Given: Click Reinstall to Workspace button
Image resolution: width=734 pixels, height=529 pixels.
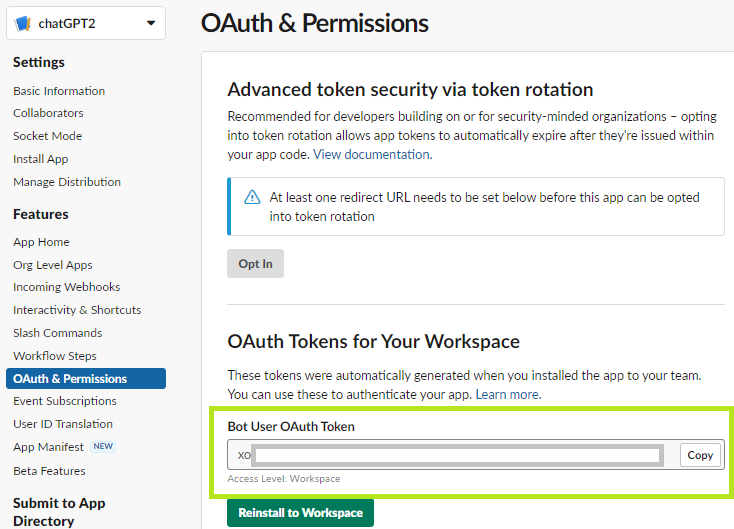Looking at the screenshot, I should pyautogui.click(x=300, y=513).
